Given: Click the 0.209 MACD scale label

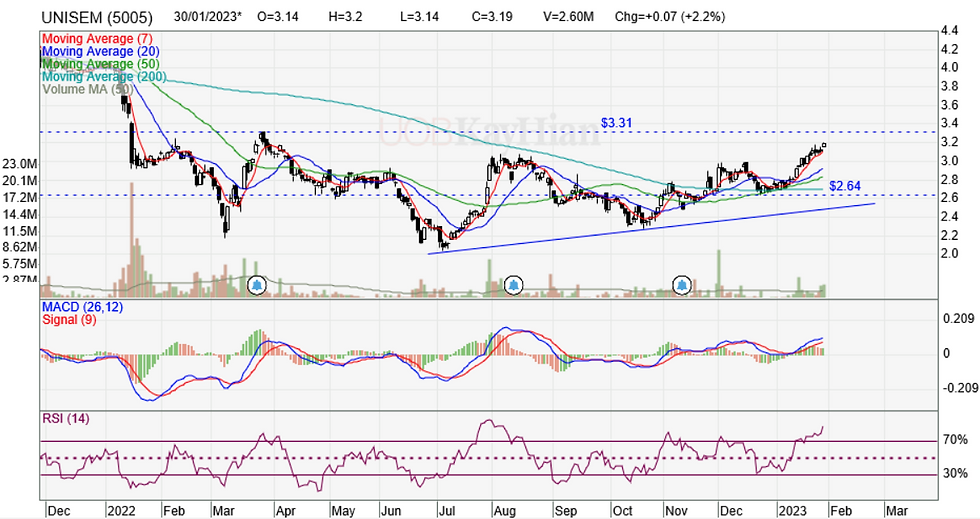Looking at the screenshot, I should click(958, 319).
